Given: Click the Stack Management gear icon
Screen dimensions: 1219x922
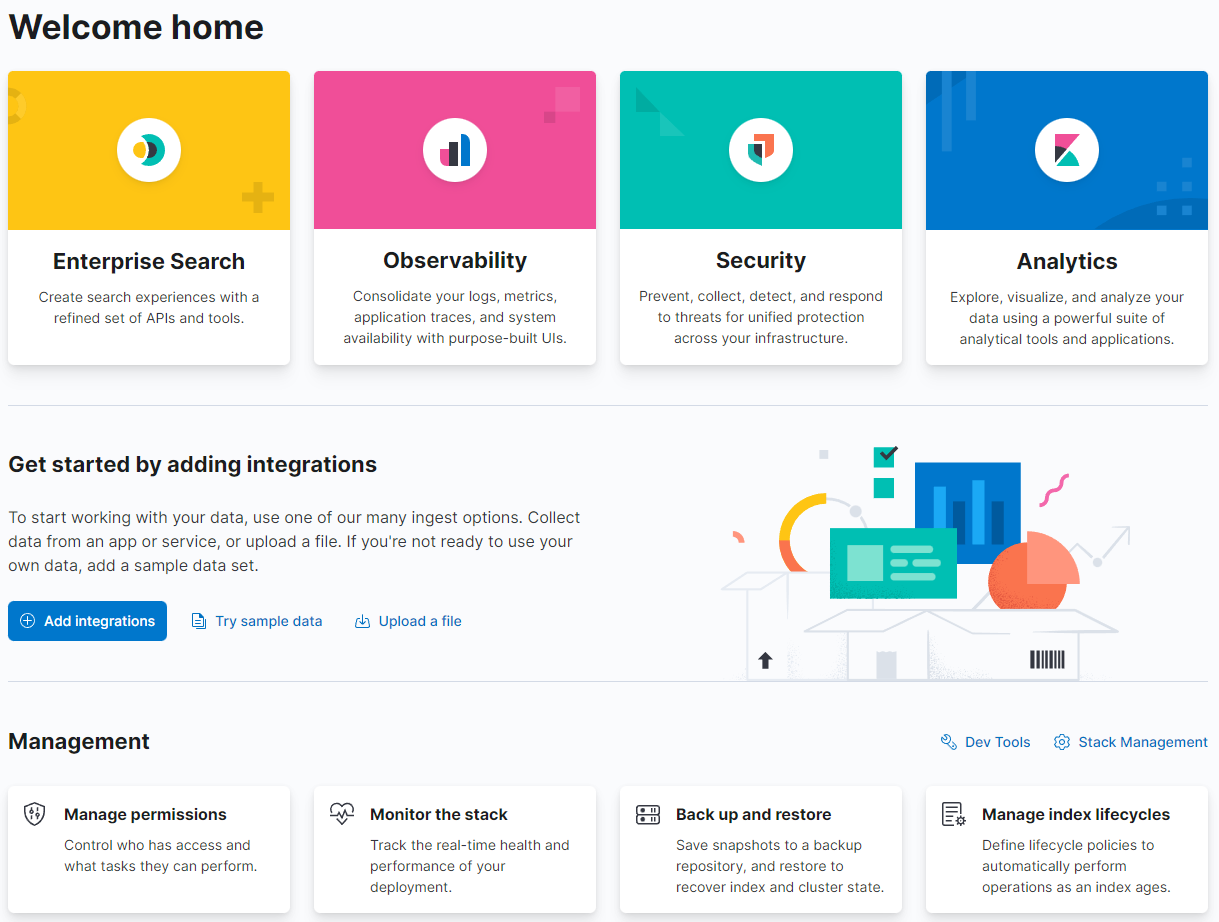Looking at the screenshot, I should [1062, 742].
